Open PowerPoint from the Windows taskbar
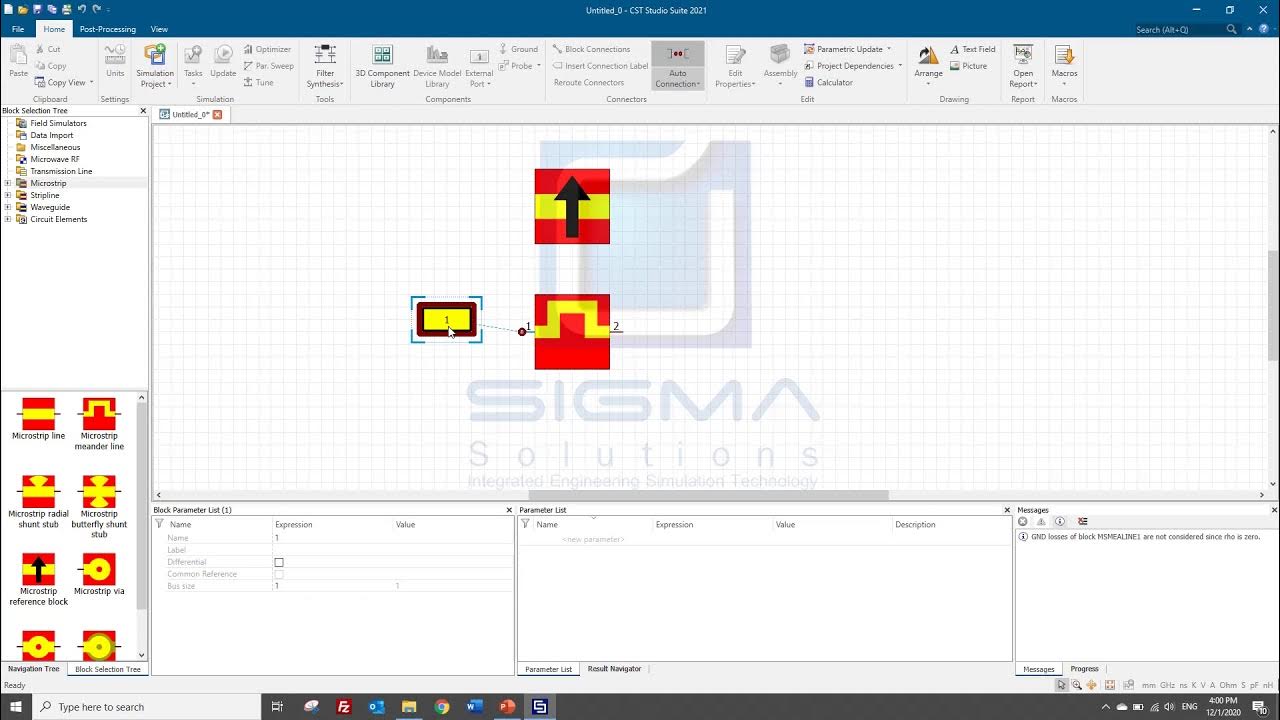Screen dimensions: 1280x720 pyautogui.click(x=507, y=707)
